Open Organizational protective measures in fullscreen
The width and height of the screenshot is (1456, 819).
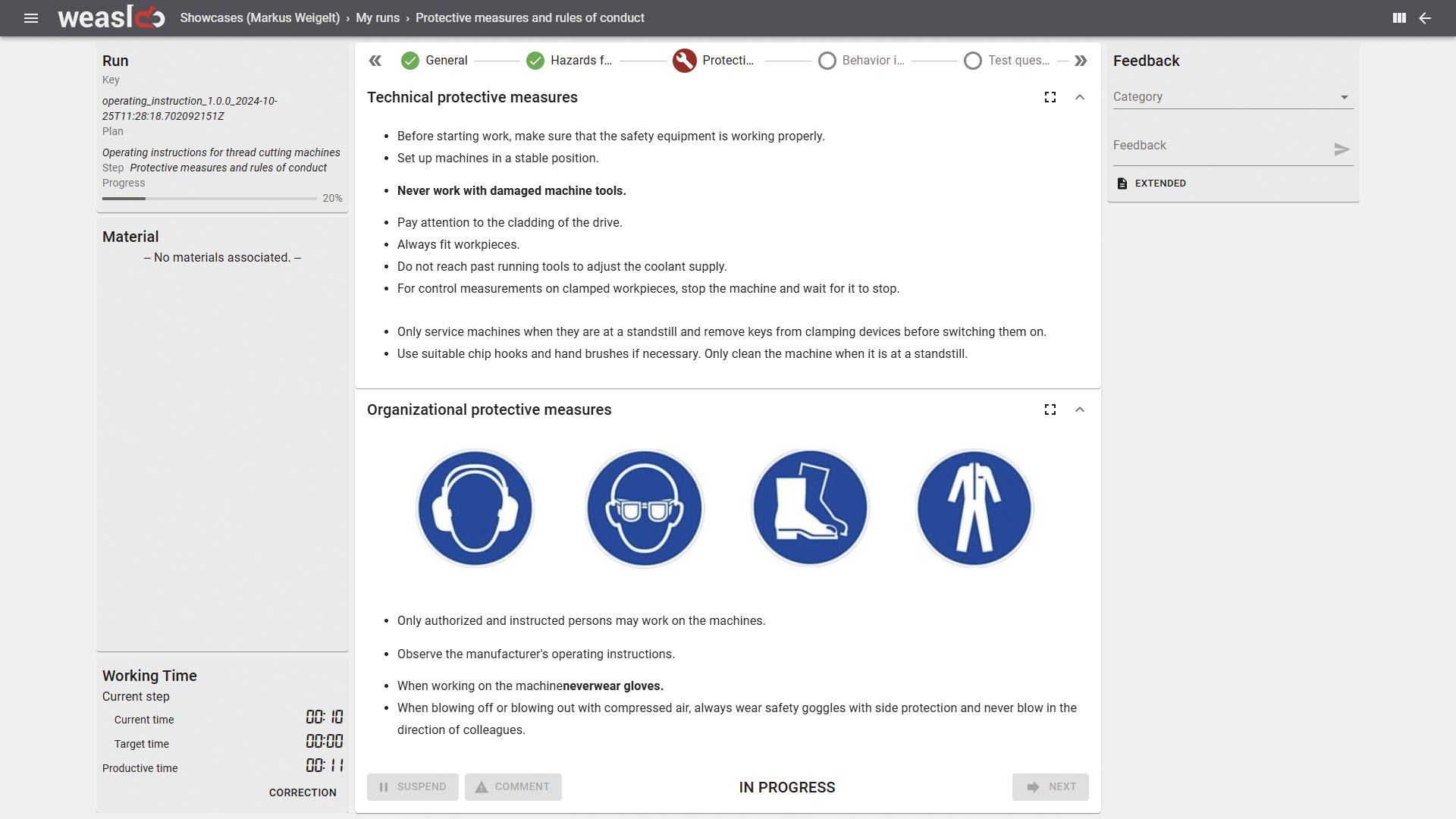(x=1050, y=409)
